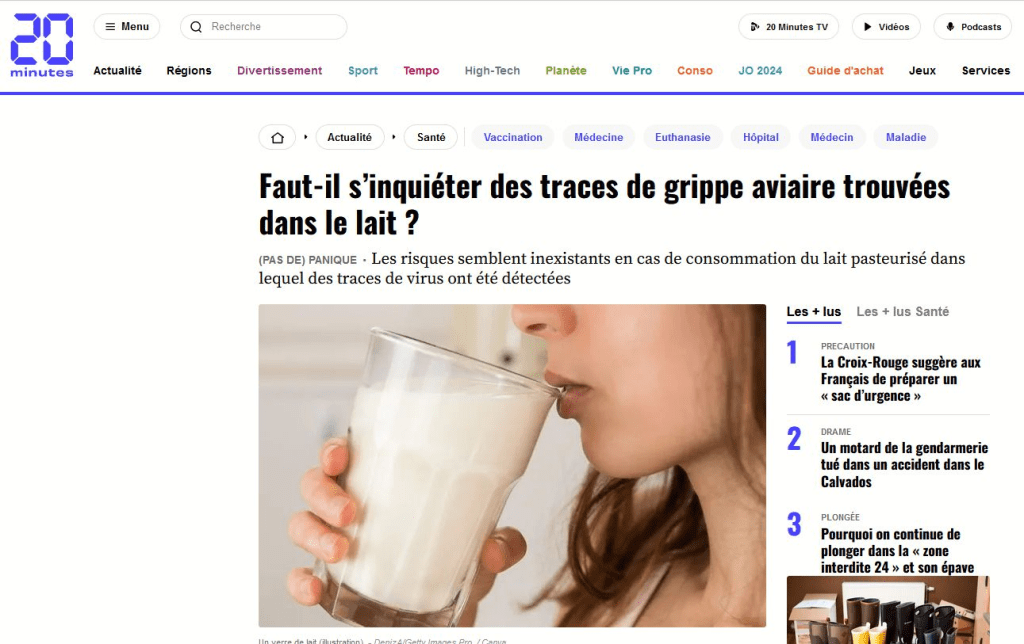Click inside the Recherche search field
The width and height of the screenshot is (1024, 644).
pyautogui.click(x=264, y=27)
